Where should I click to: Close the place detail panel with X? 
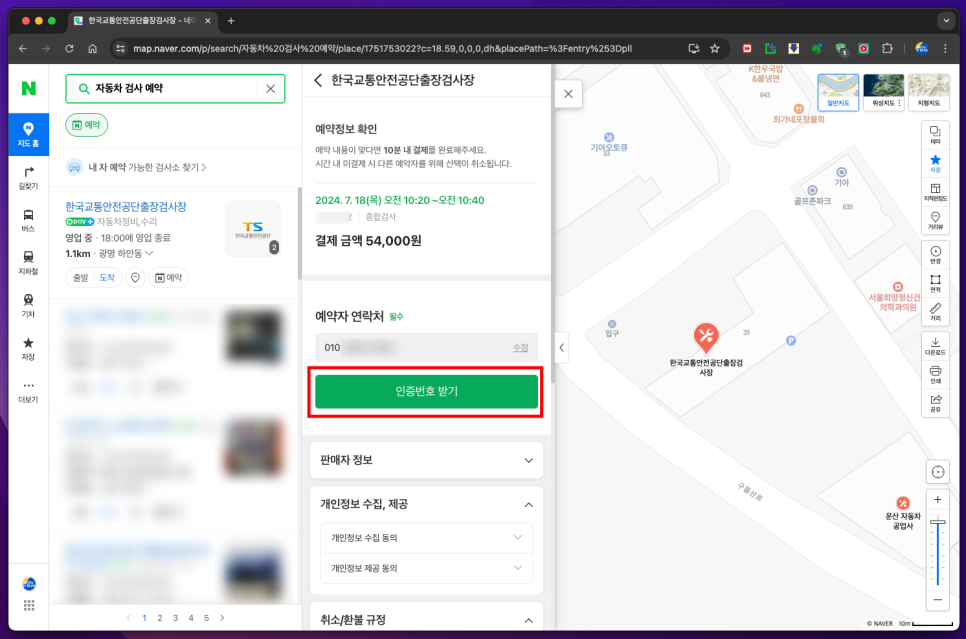(568, 94)
